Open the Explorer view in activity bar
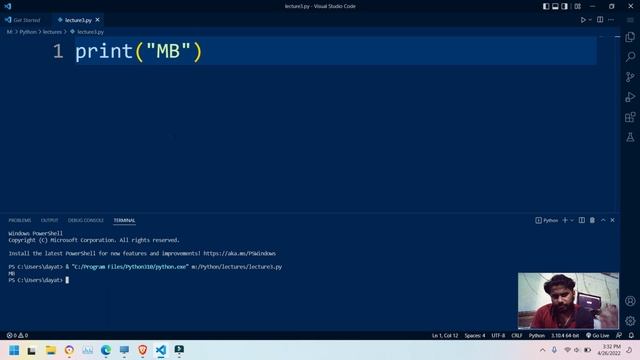The image size is (640, 360). coord(630,37)
